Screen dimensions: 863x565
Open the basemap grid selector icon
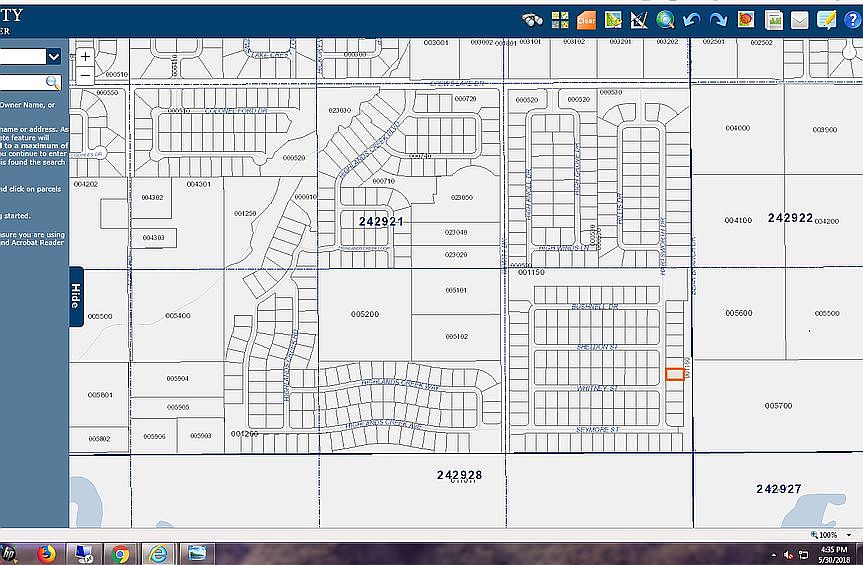coord(560,20)
